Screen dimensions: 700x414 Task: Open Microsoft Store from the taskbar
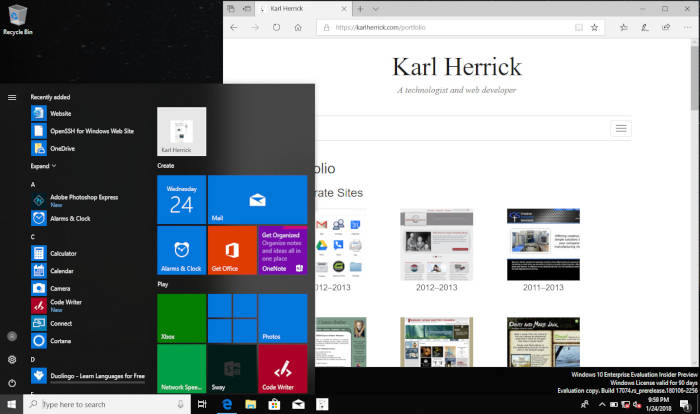click(274, 404)
